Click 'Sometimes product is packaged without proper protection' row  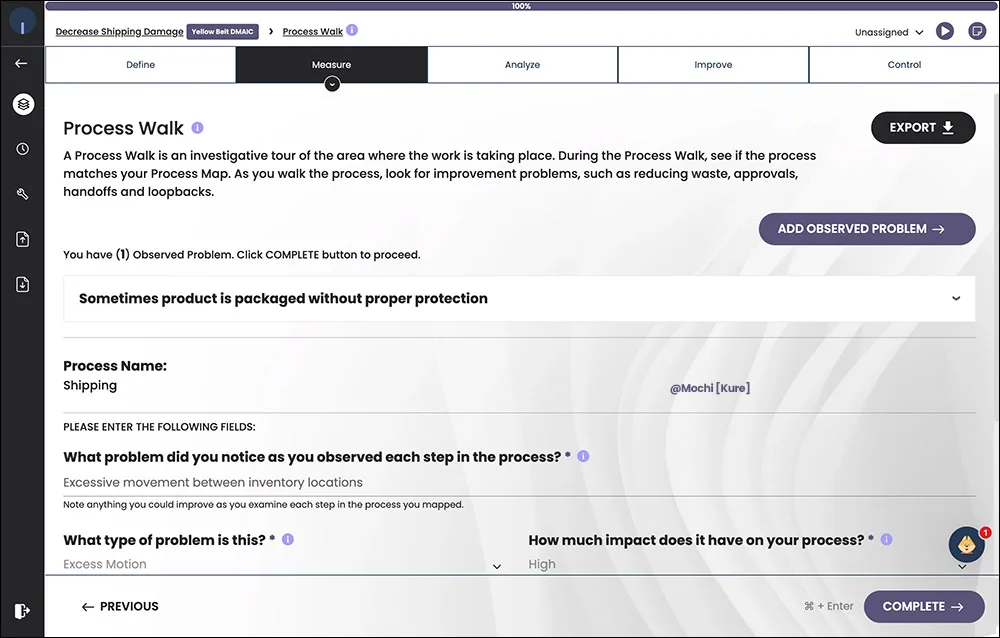point(519,299)
